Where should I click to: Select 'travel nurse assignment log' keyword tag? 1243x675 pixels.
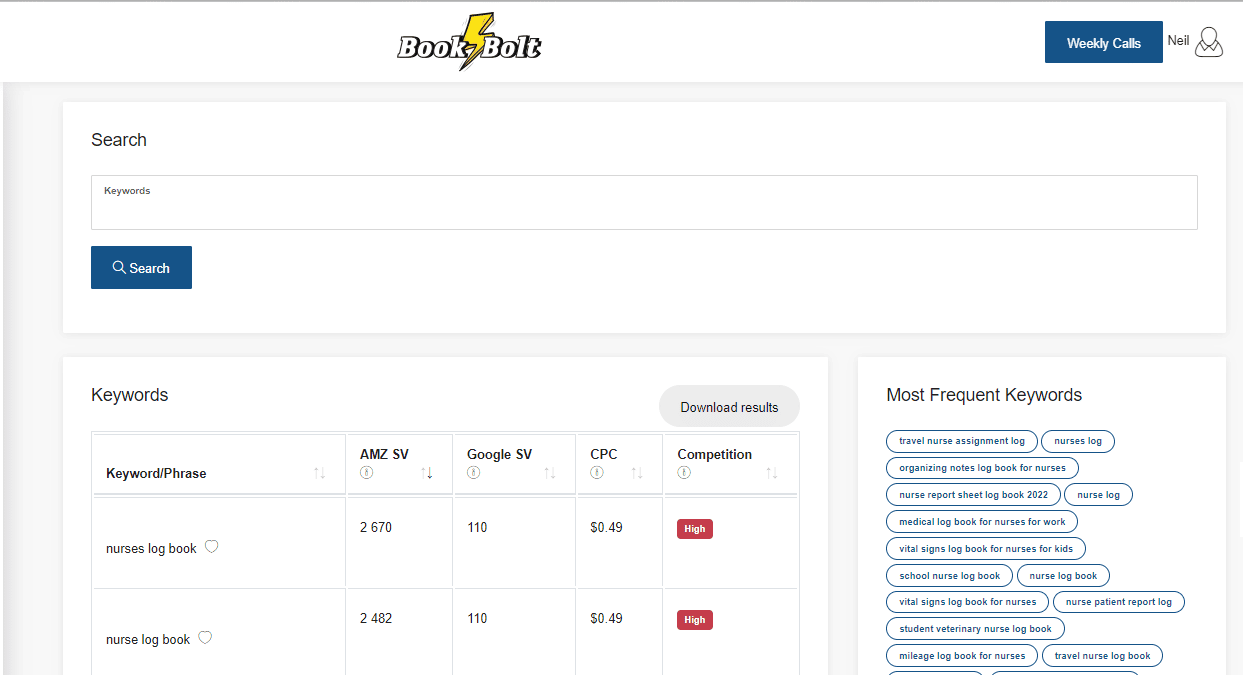(962, 441)
